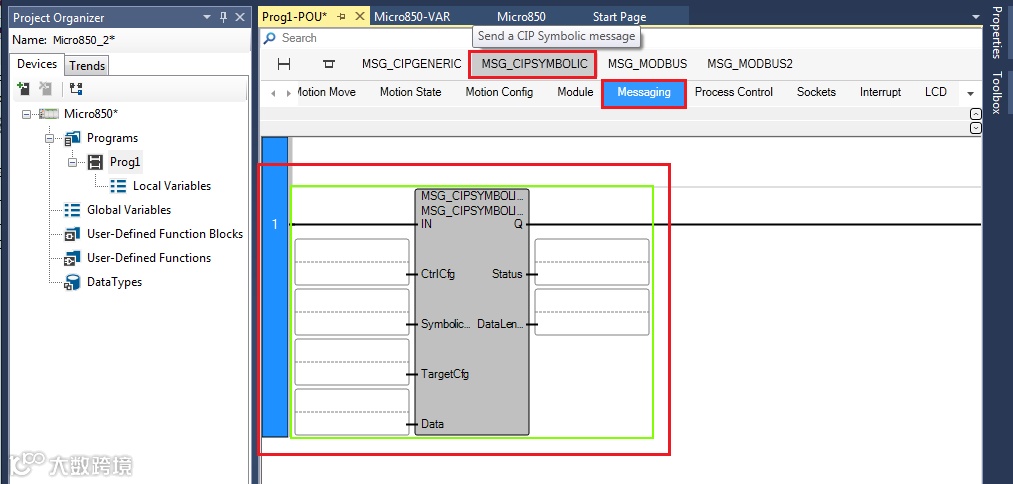
Task: Open the Micro850-VAR document tab
Action: pos(412,17)
